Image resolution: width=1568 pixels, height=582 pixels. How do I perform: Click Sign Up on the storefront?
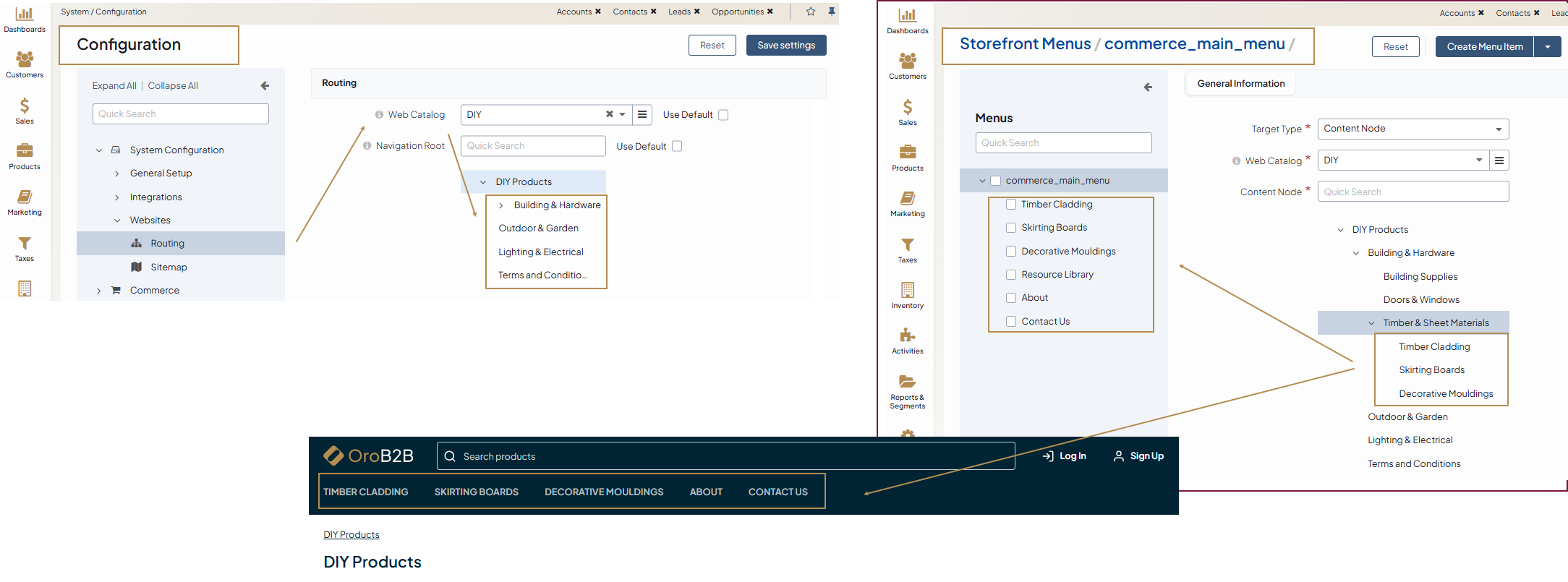pyautogui.click(x=1138, y=456)
